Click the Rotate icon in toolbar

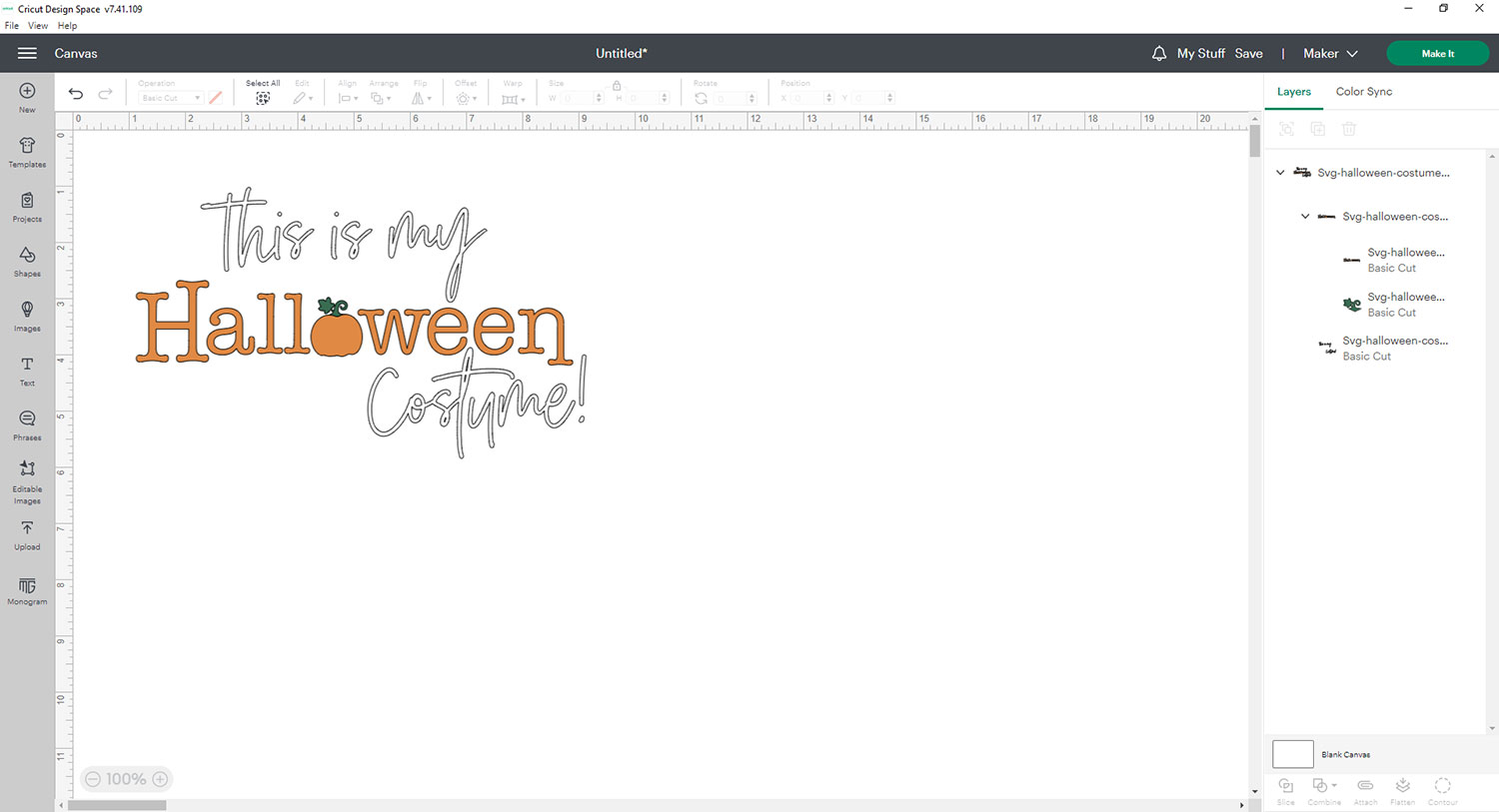point(702,98)
